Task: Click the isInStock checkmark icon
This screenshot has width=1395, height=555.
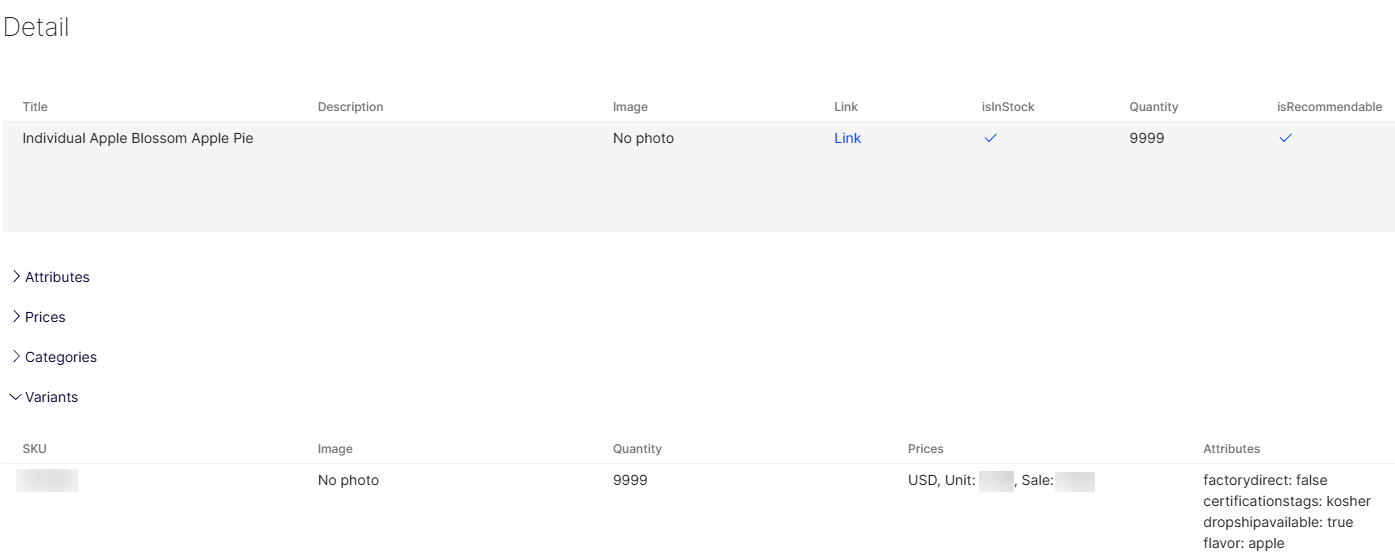Action: [x=990, y=138]
